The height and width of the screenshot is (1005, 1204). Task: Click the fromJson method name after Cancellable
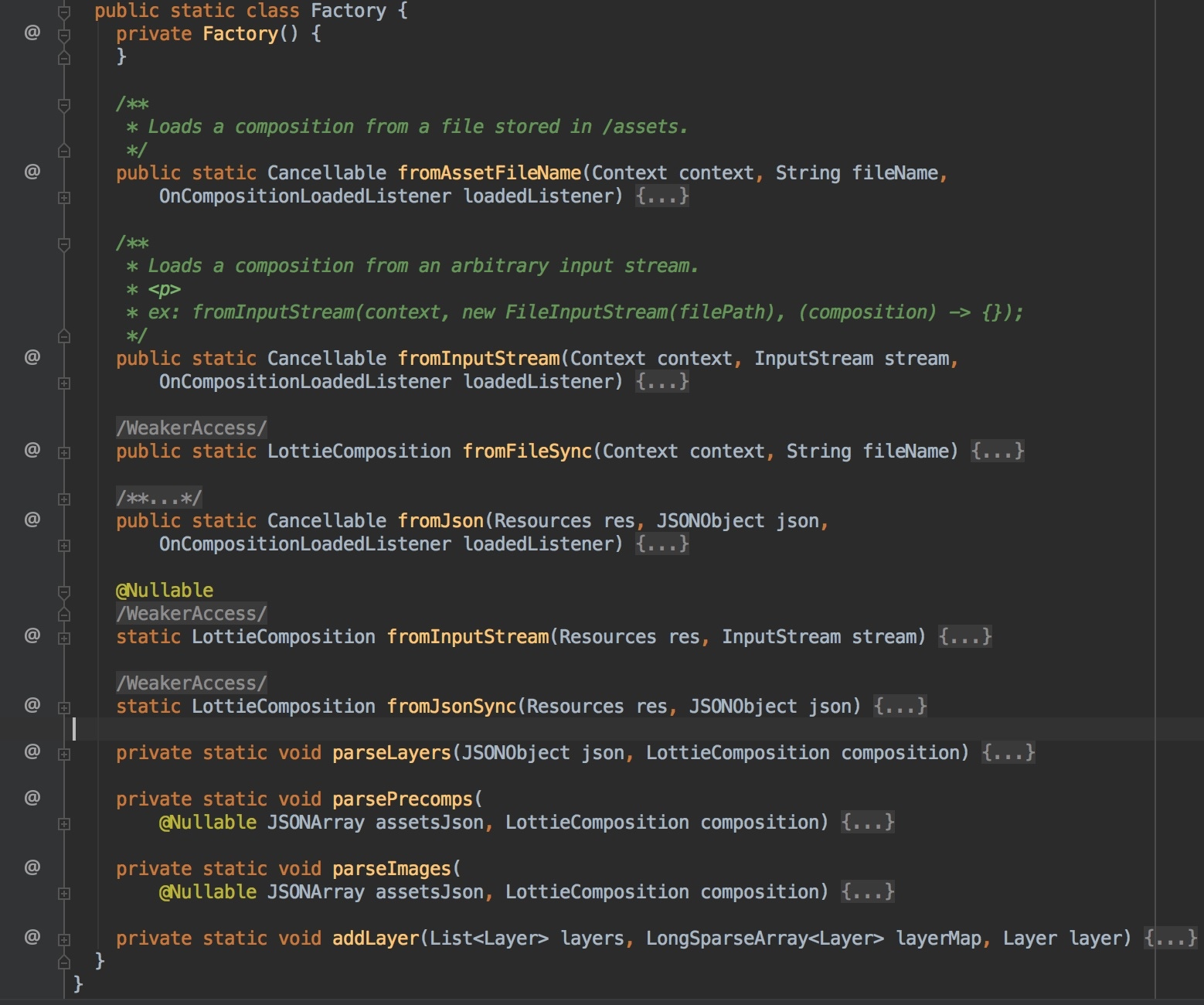[x=440, y=521]
